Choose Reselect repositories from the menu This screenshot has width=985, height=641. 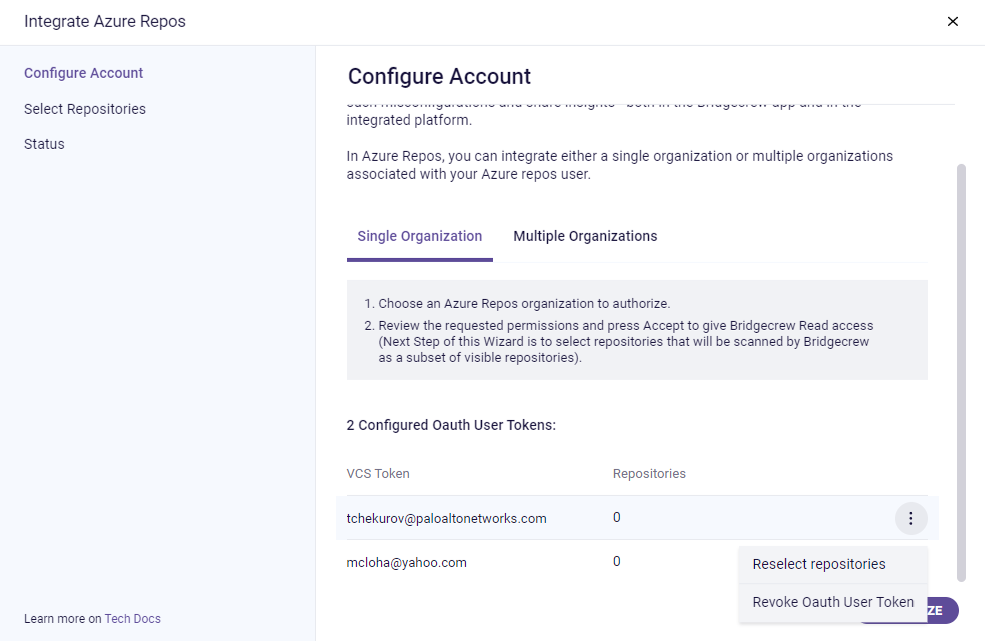tap(819, 564)
